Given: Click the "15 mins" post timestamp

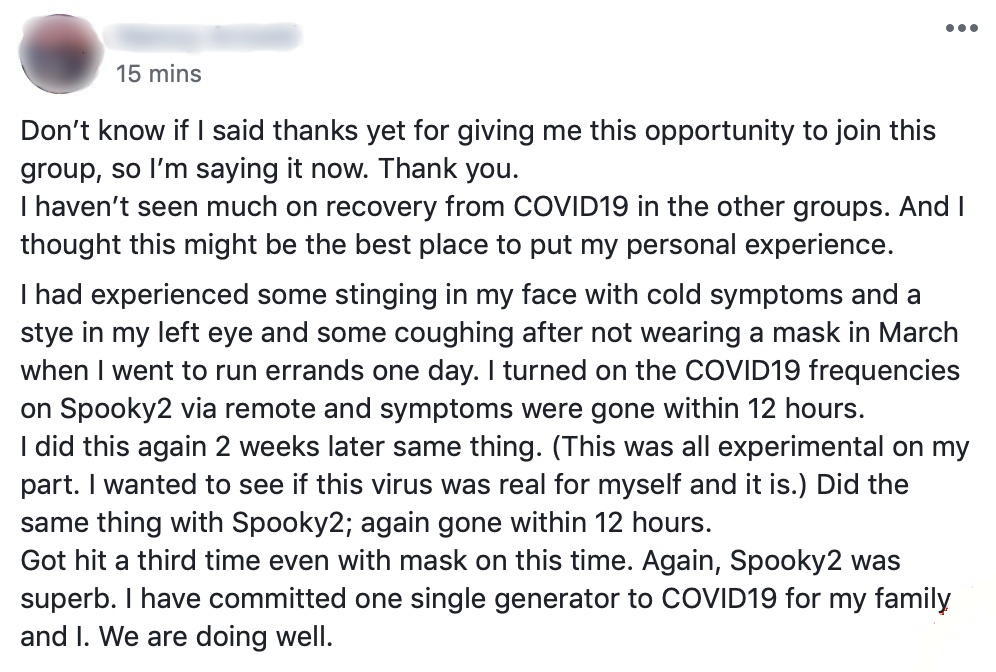Looking at the screenshot, I should pyautogui.click(x=159, y=74).
